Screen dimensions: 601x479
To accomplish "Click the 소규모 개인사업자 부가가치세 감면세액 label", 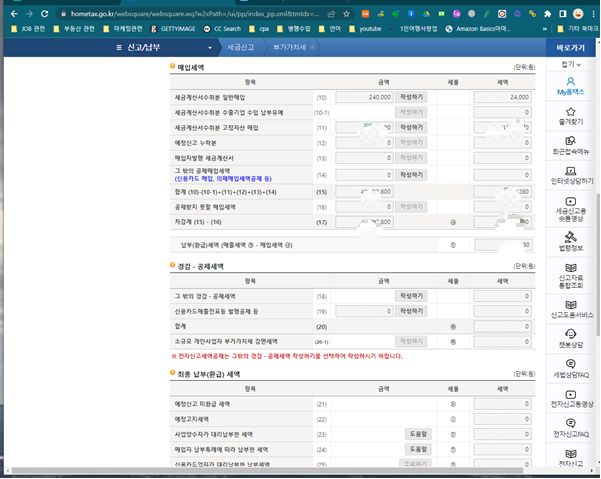I will [226, 341].
